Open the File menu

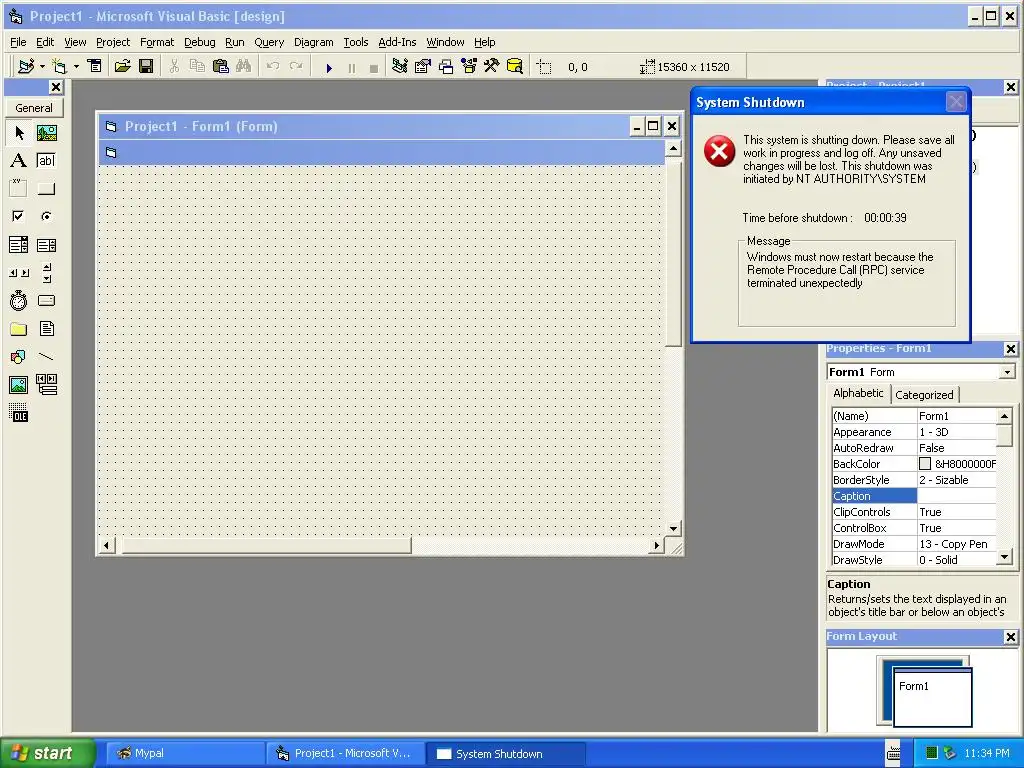click(x=18, y=42)
